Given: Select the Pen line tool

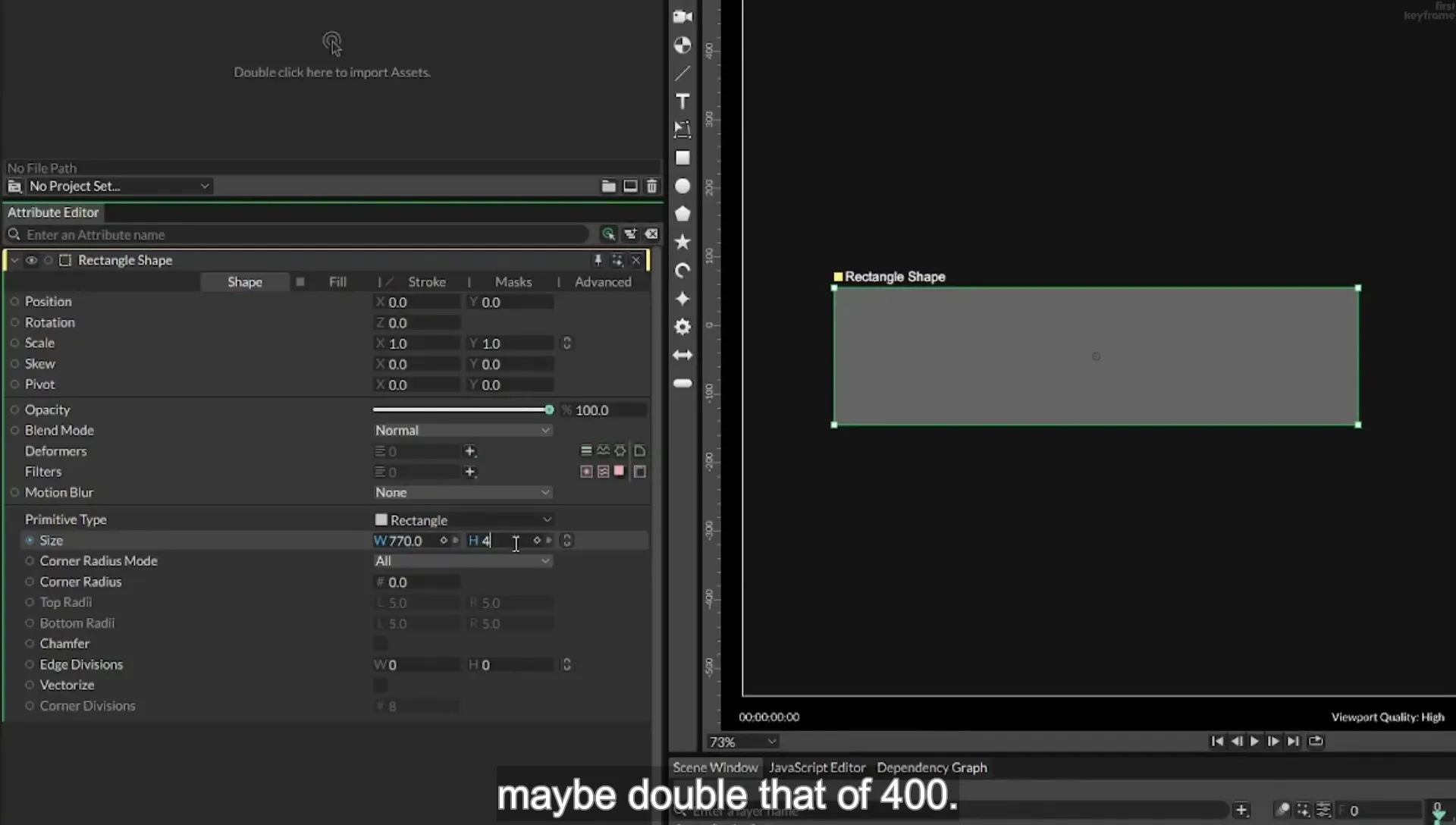Looking at the screenshot, I should pos(682,74).
